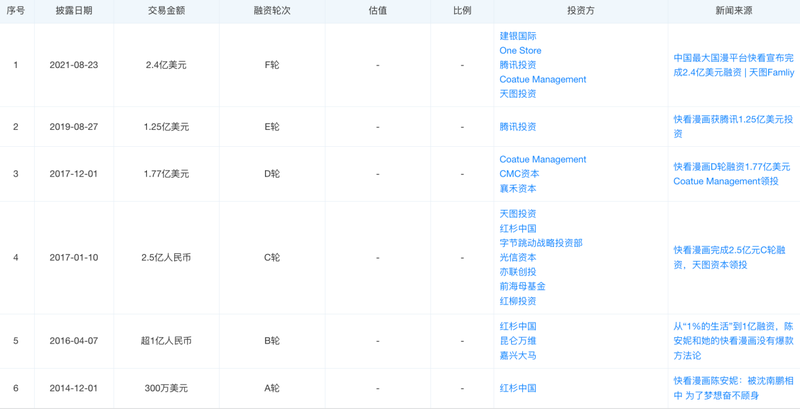This screenshot has height=409, width=800.
Task: Click the 1.25亿美元 amount cell
Action: pyautogui.click(x=166, y=127)
